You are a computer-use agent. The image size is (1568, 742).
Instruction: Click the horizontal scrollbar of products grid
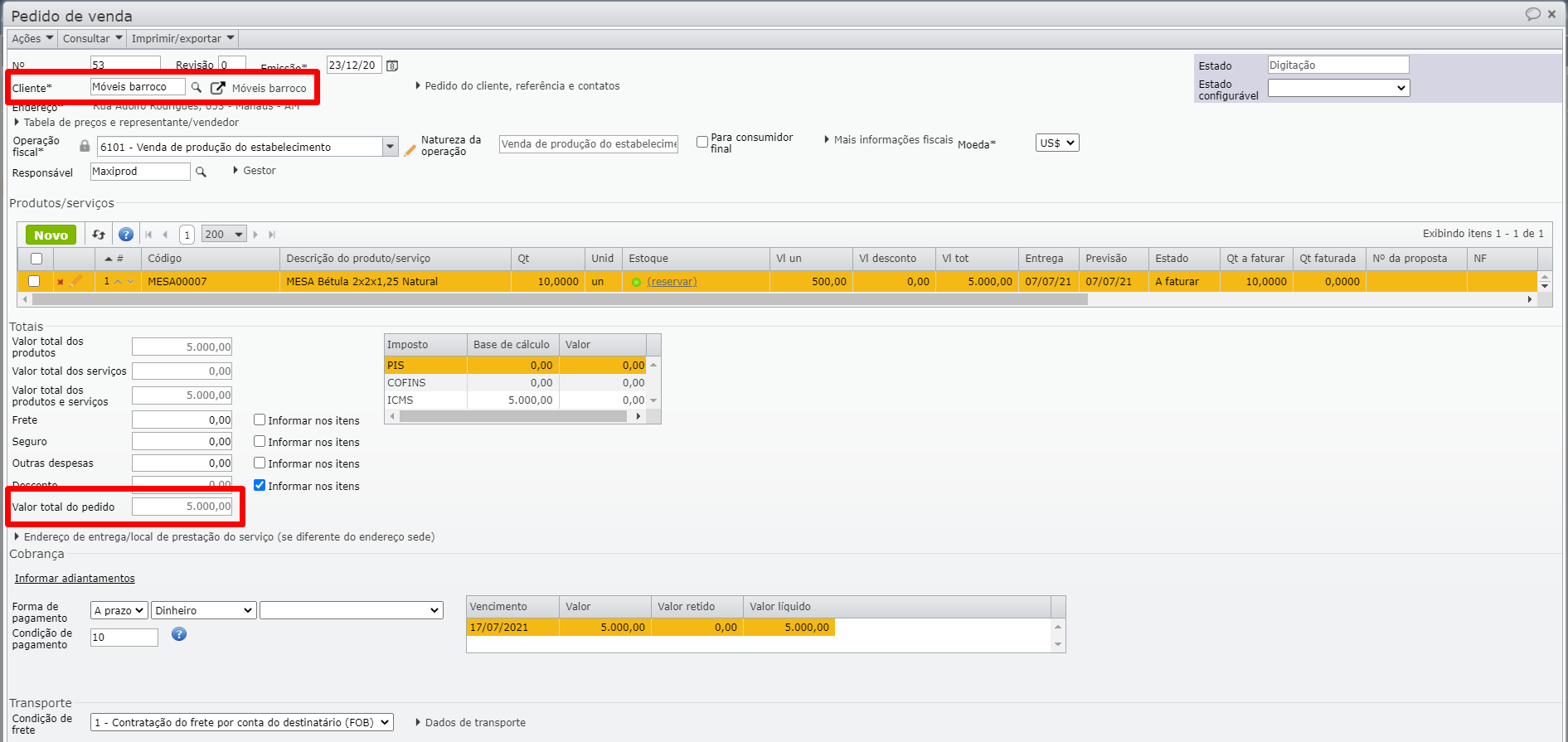tap(560, 299)
